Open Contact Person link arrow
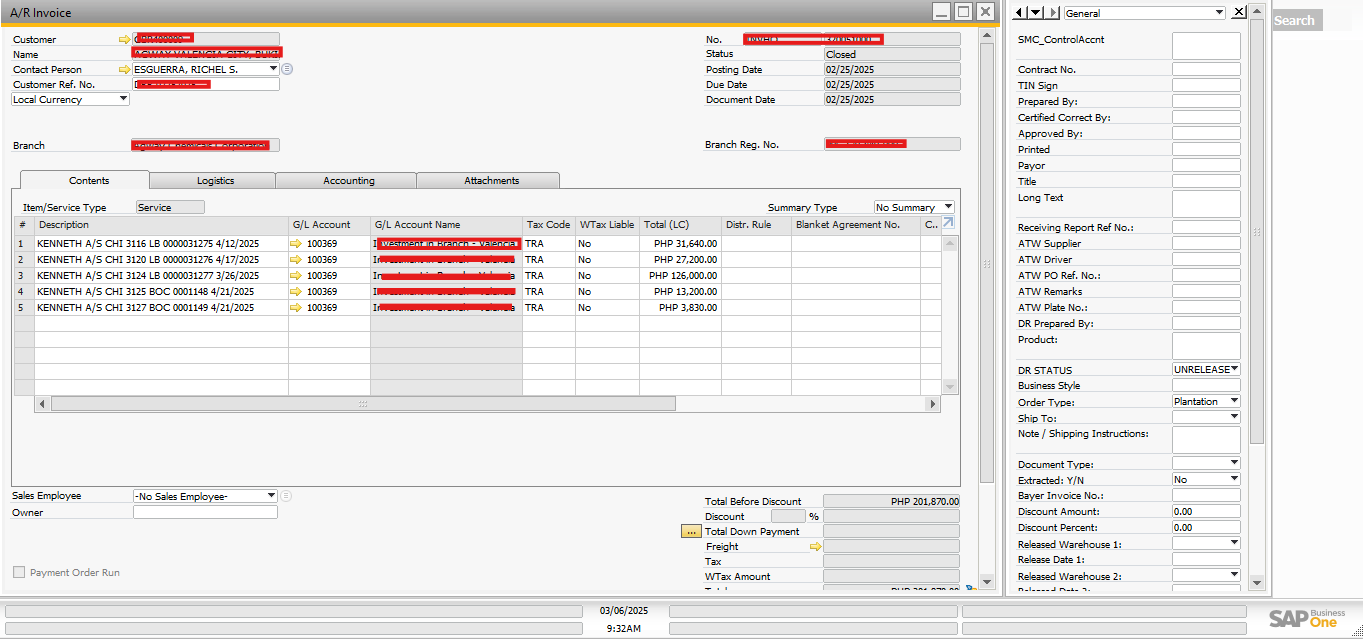Viewport: 1363px width, 639px height. coord(124,70)
